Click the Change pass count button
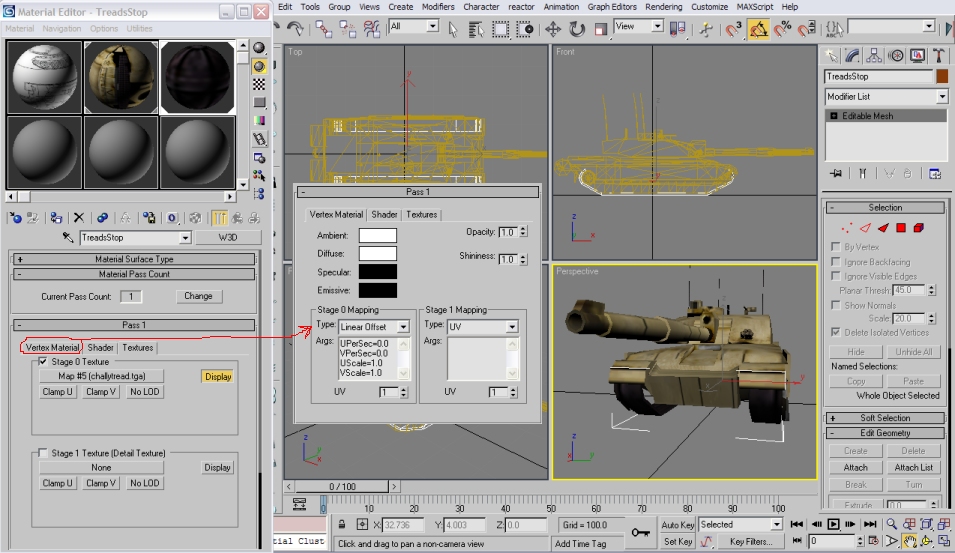The height and width of the screenshot is (553, 955). 198,296
